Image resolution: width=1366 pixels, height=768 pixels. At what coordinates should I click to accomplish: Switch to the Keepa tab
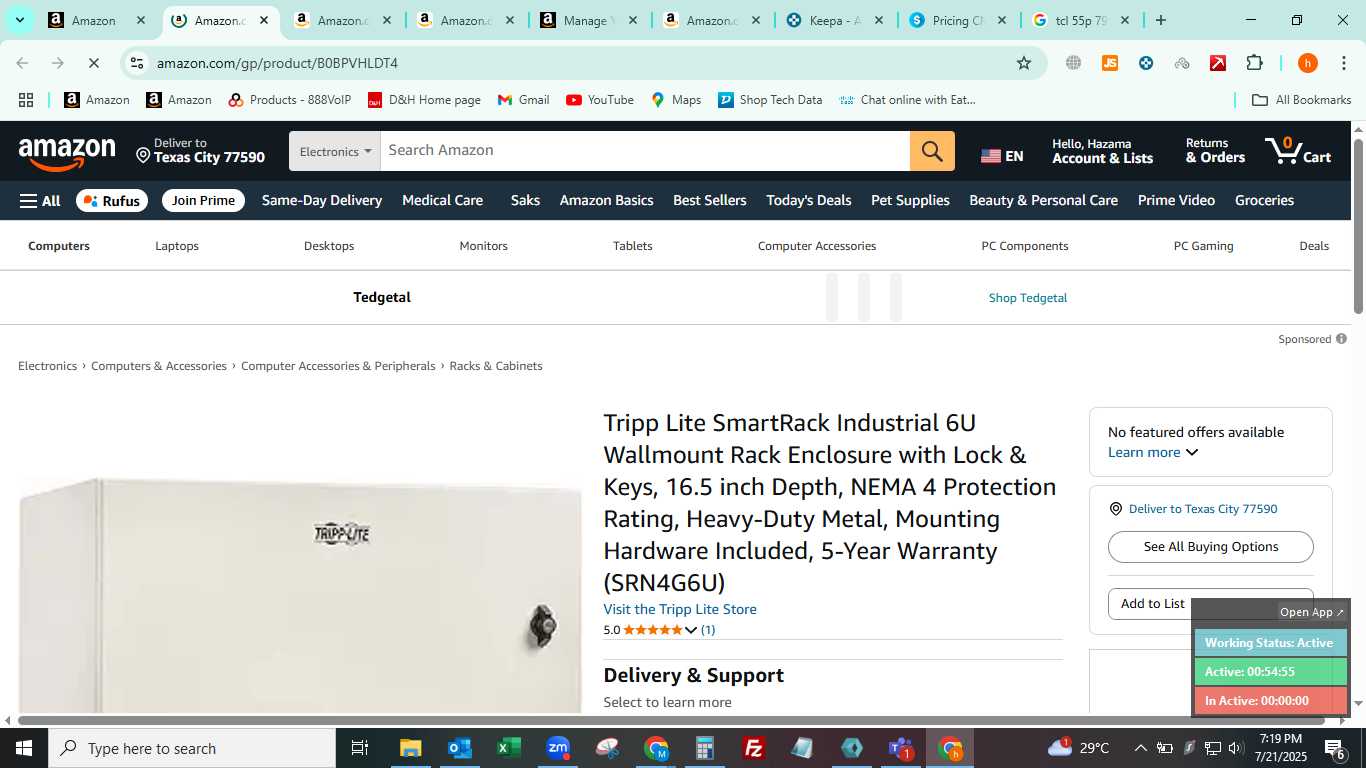point(835,20)
